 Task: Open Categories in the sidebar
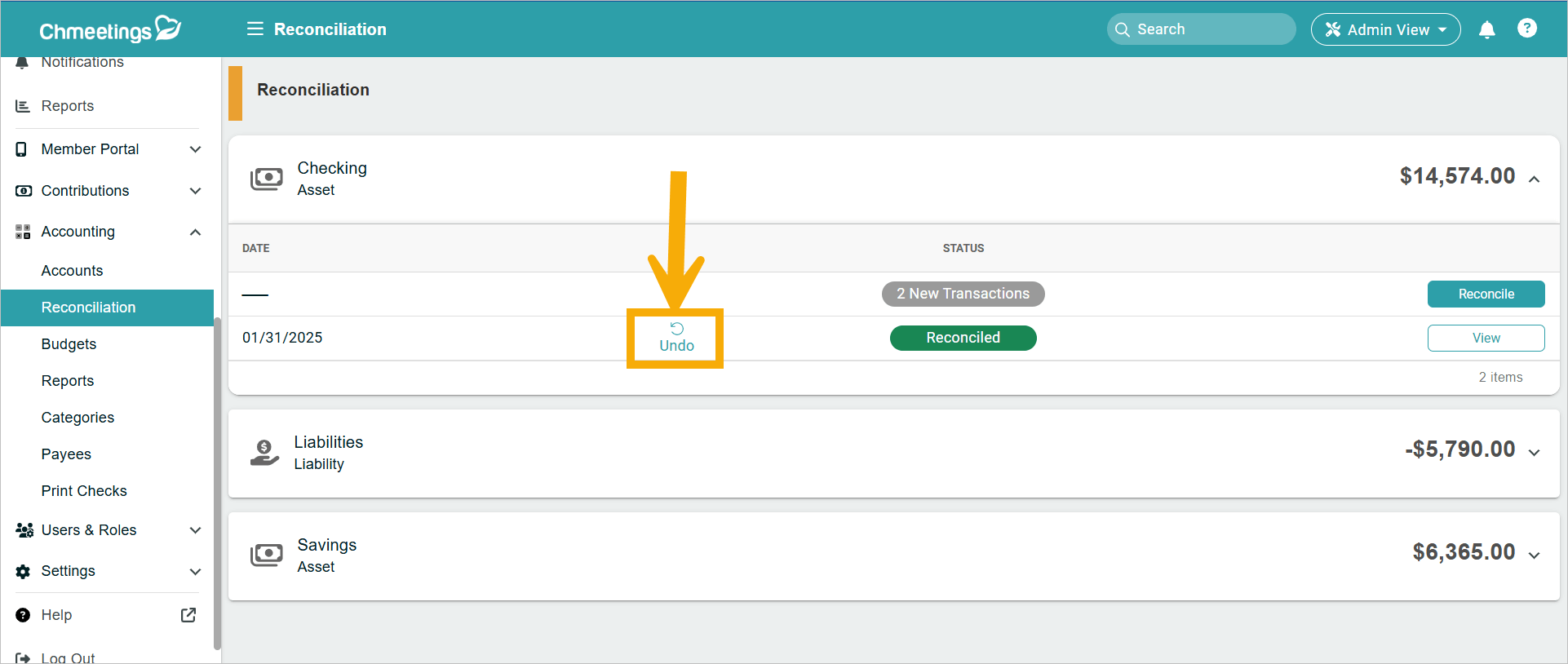[x=78, y=418]
